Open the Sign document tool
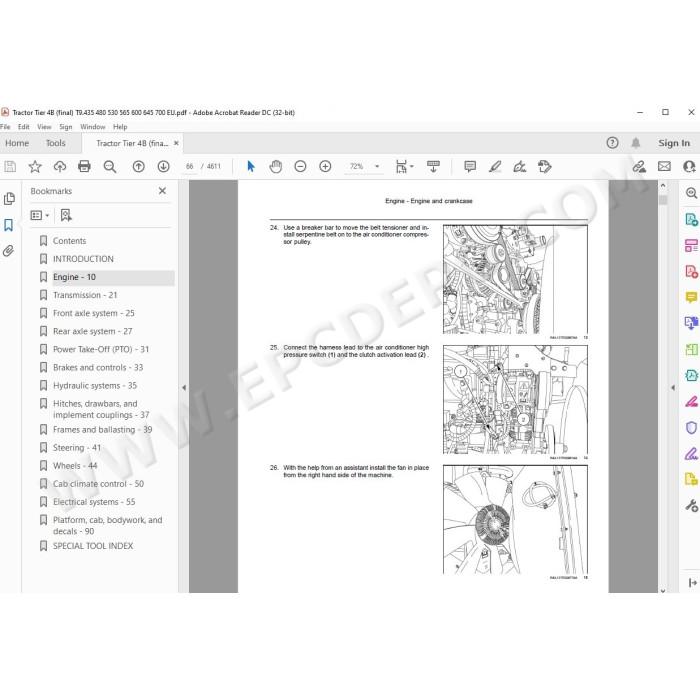 point(520,167)
